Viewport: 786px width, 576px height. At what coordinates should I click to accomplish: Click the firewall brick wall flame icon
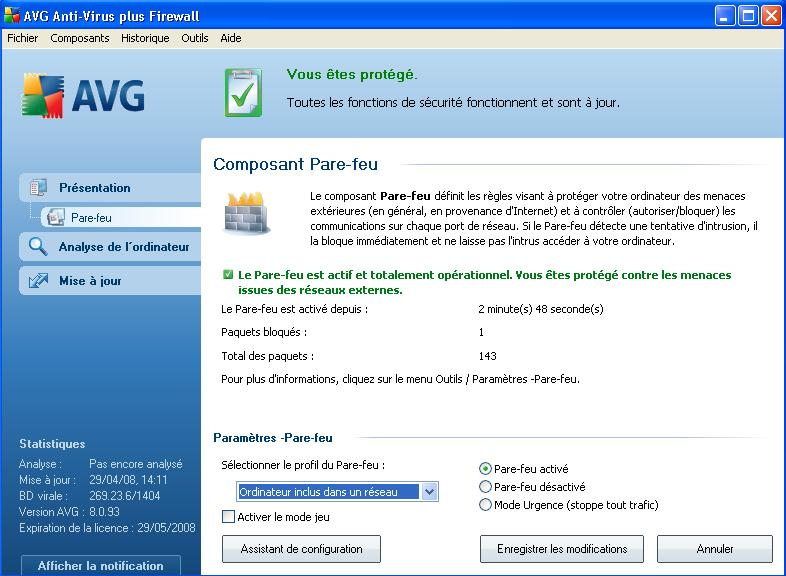coord(244,214)
